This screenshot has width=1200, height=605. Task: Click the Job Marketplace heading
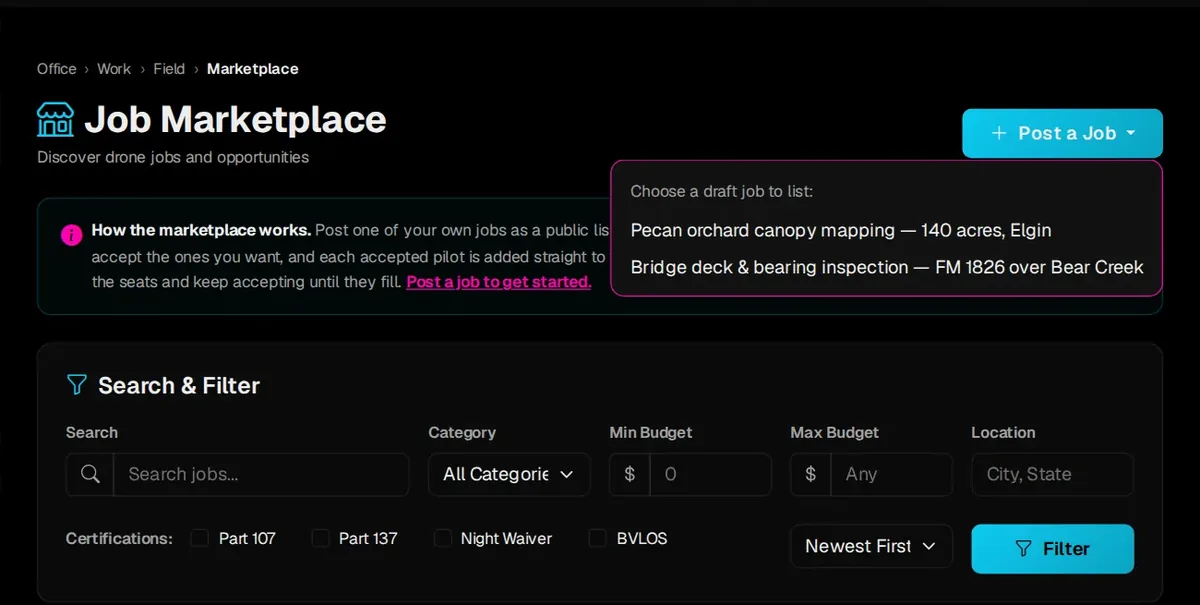235,119
